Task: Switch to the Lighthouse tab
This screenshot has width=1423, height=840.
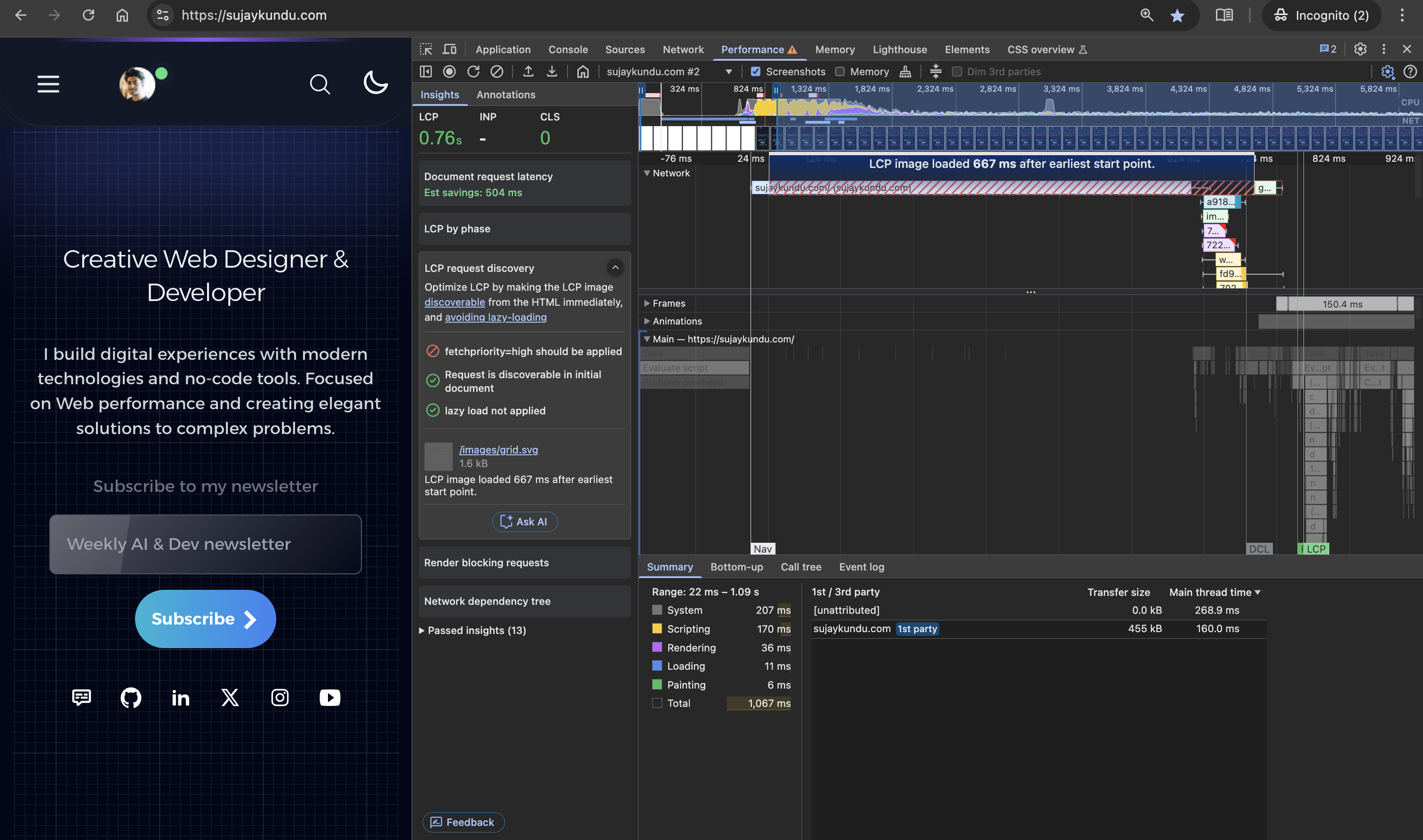Action: coord(900,49)
